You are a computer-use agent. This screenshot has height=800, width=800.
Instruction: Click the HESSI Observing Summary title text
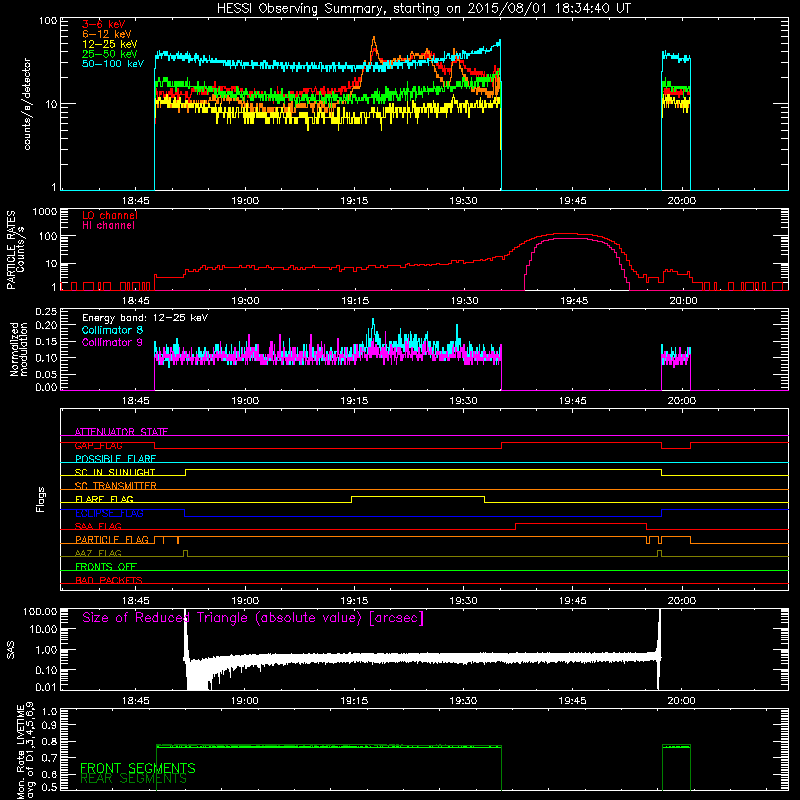424,9
